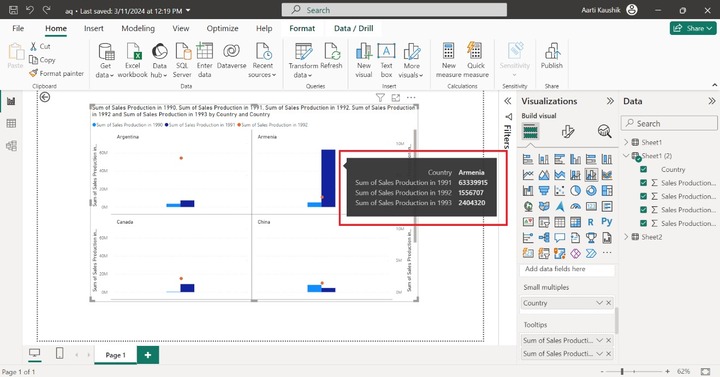The height and width of the screenshot is (377, 720).
Task: Click the top Search box
Action: pyautogui.click(x=394, y=10)
